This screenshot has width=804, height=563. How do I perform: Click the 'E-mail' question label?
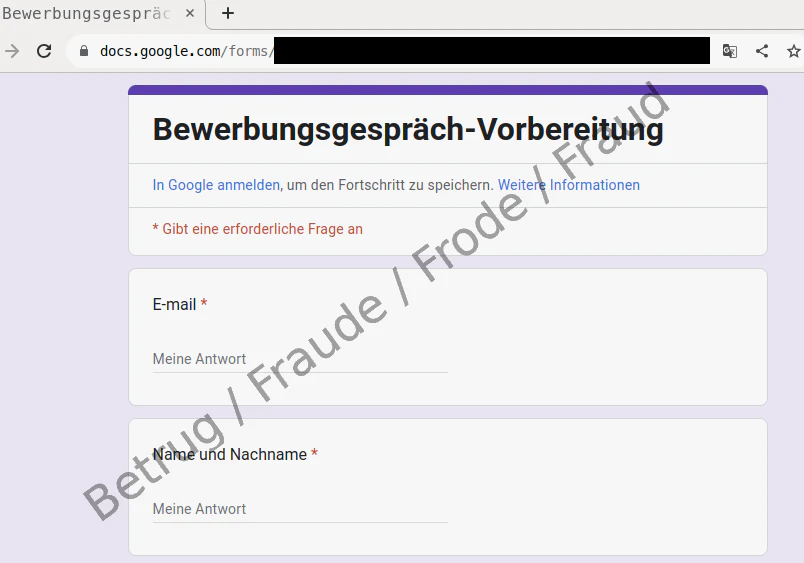[x=174, y=305]
